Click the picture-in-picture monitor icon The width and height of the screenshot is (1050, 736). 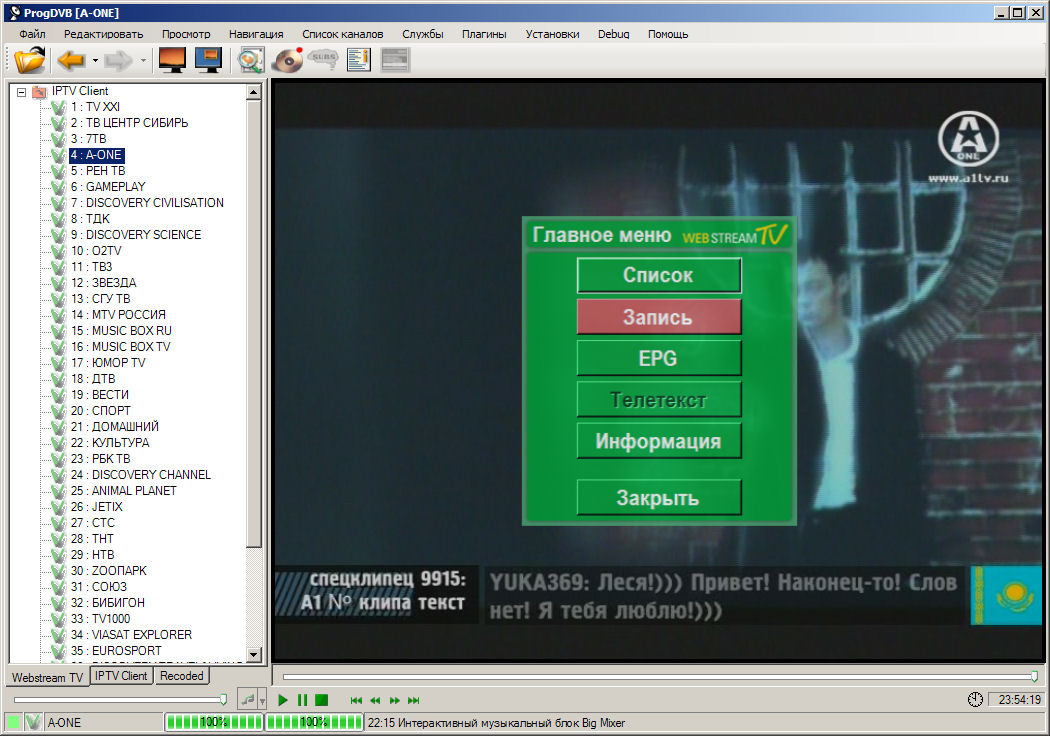tap(208, 60)
